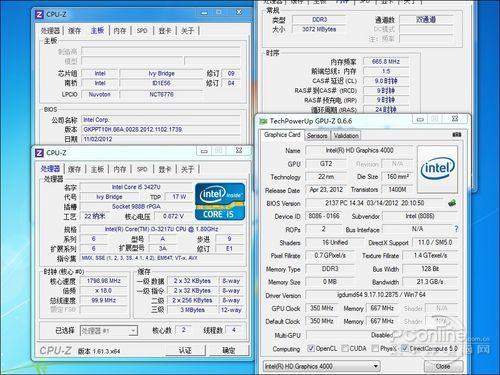Click the TDP 17 W value
This screenshot has height=375, width=500.
(x=179, y=197)
